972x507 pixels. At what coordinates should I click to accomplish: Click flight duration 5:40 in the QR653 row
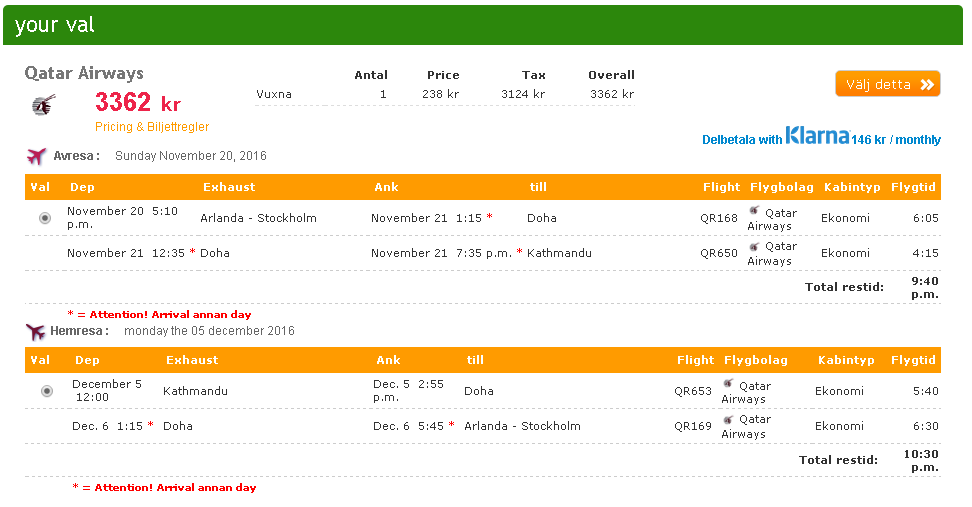pyautogui.click(x=926, y=391)
